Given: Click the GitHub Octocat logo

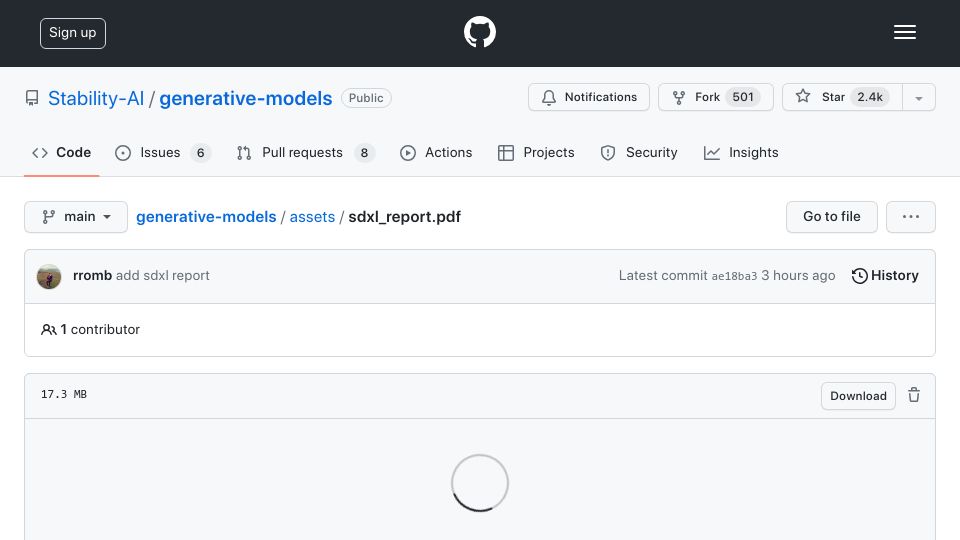Looking at the screenshot, I should pos(479,32).
